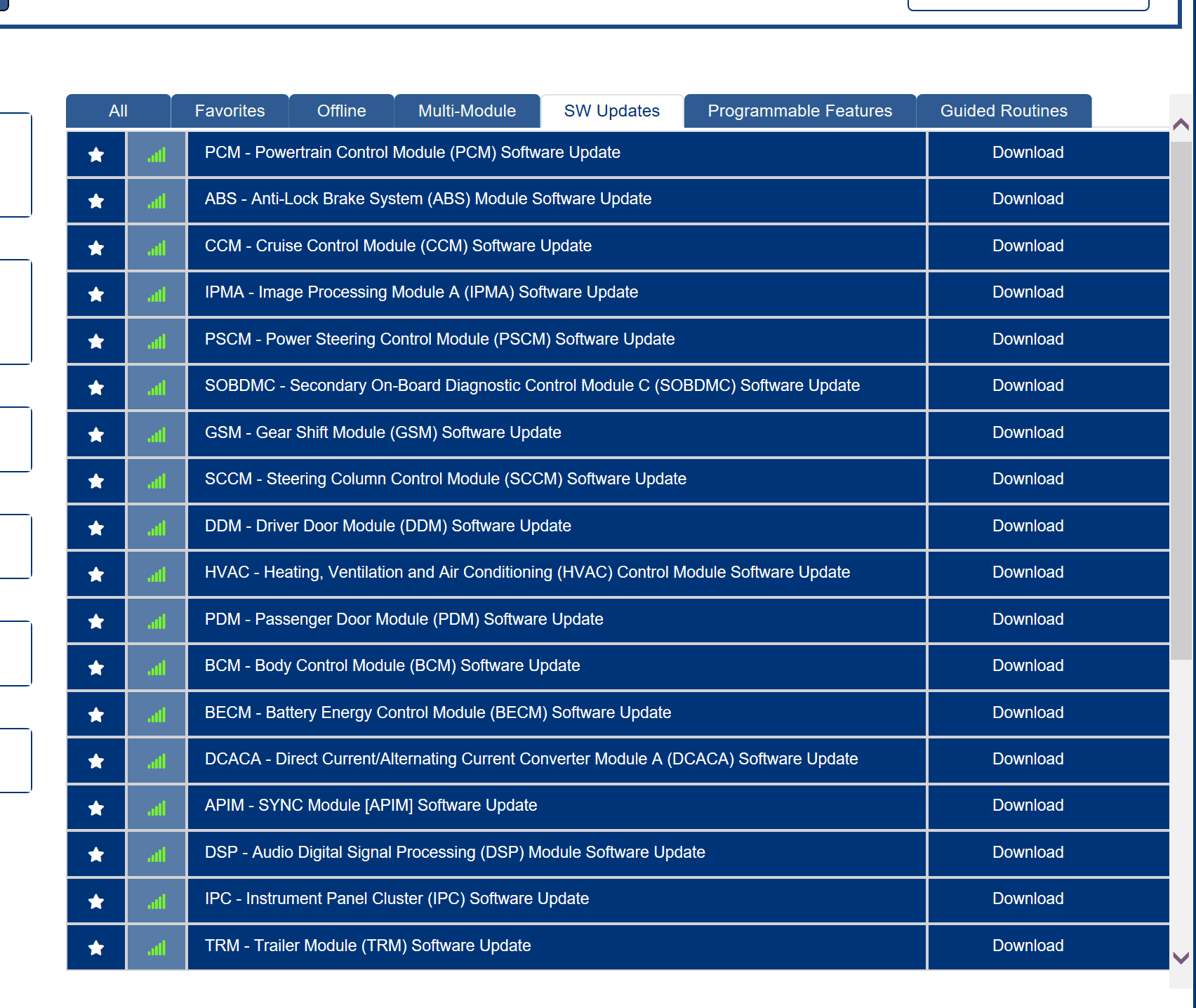Viewport: 1196px width, 1008px height.
Task: Click star icon for BCM Body Control Module
Action: 96,668
